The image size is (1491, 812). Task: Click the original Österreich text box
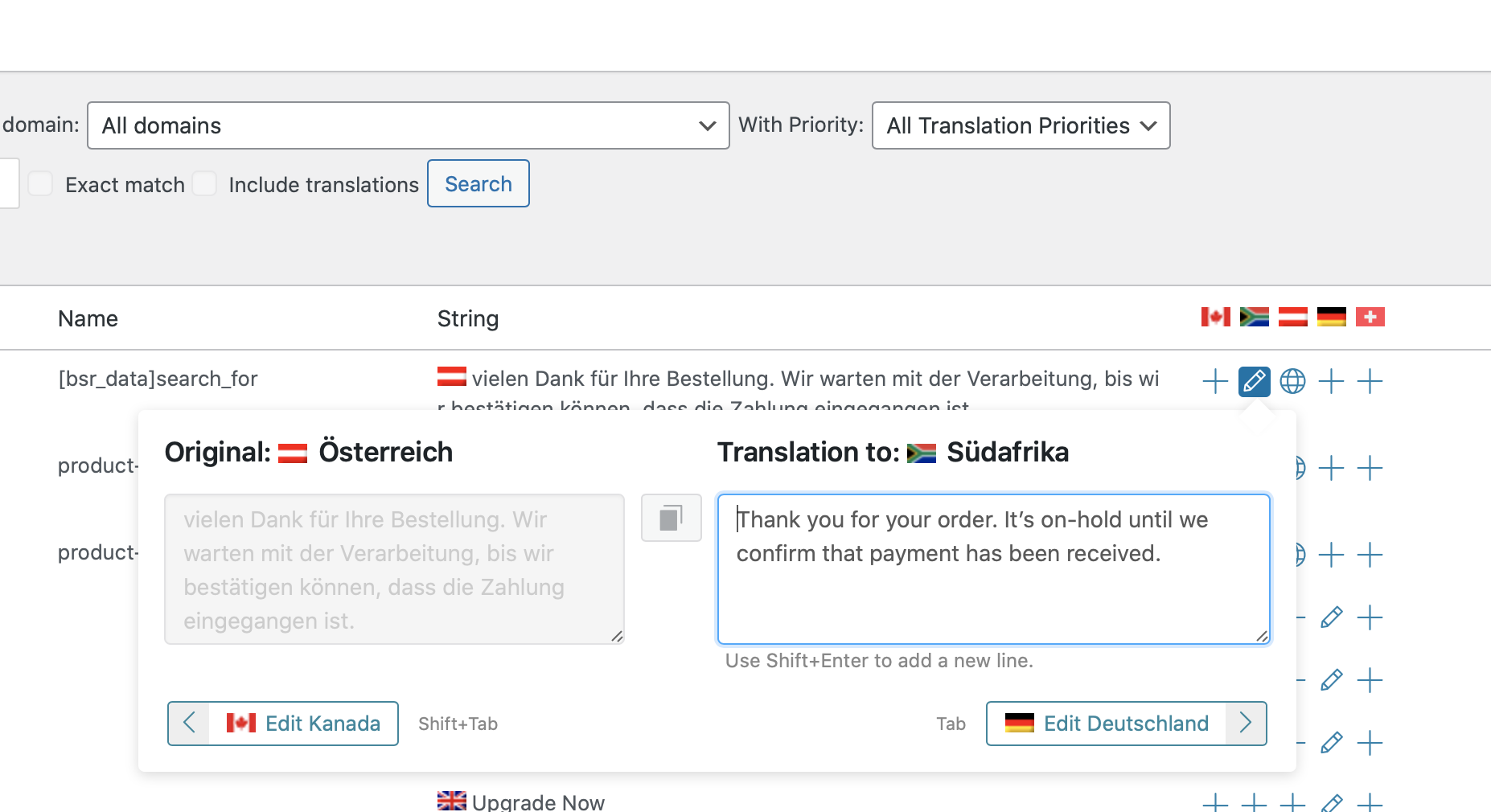point(394,569)
